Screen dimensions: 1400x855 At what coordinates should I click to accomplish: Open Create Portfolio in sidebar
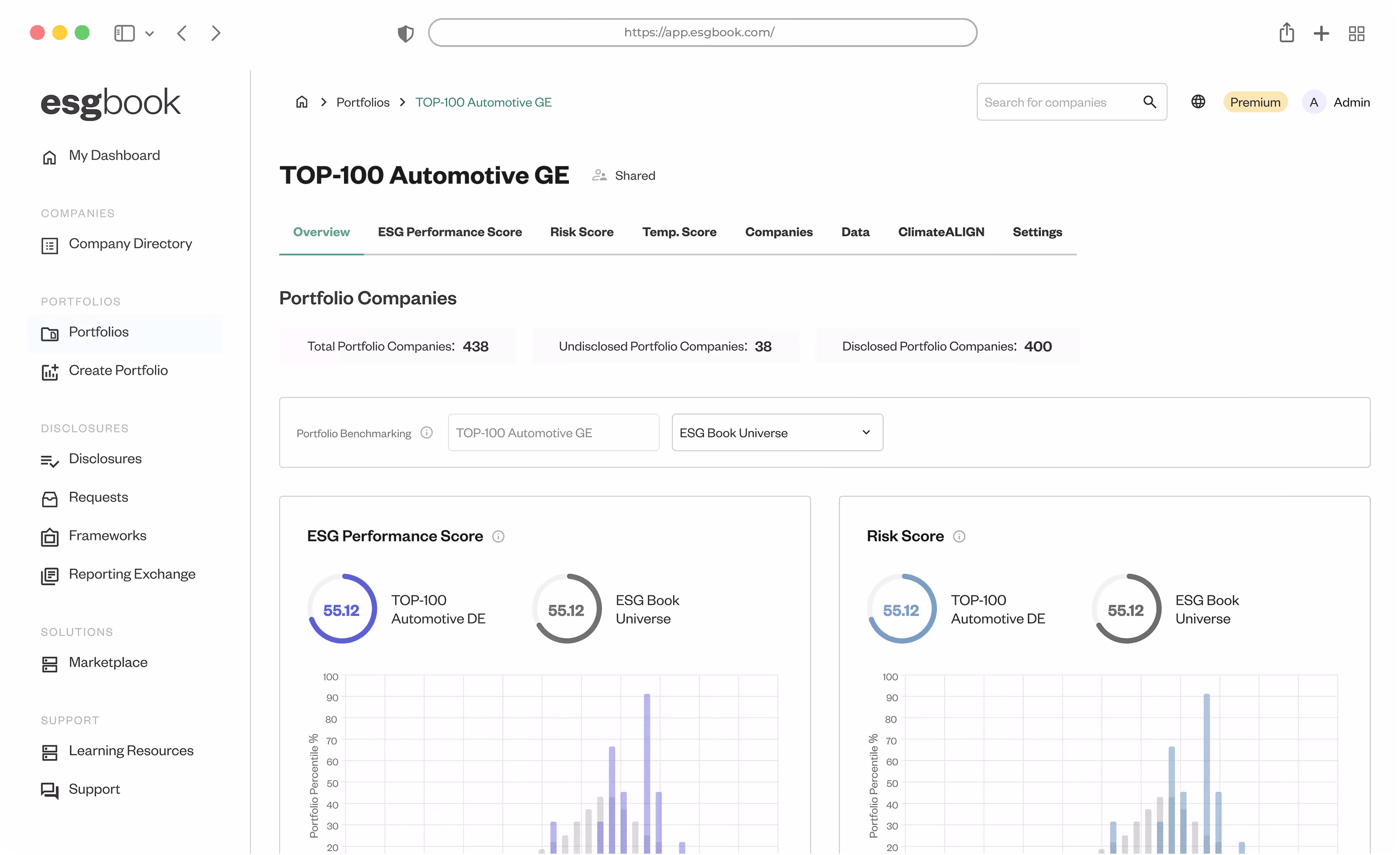[x=118, y=371]
